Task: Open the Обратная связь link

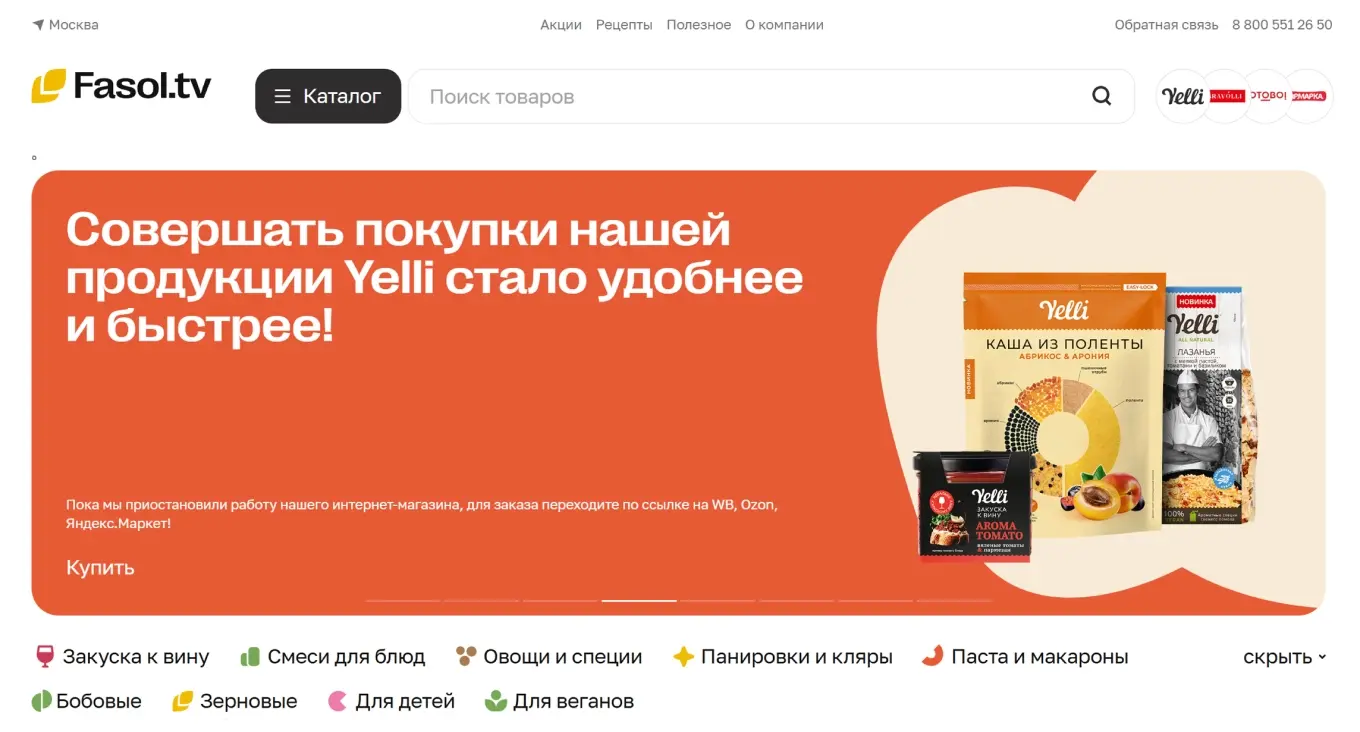Action: [1166, 24]
